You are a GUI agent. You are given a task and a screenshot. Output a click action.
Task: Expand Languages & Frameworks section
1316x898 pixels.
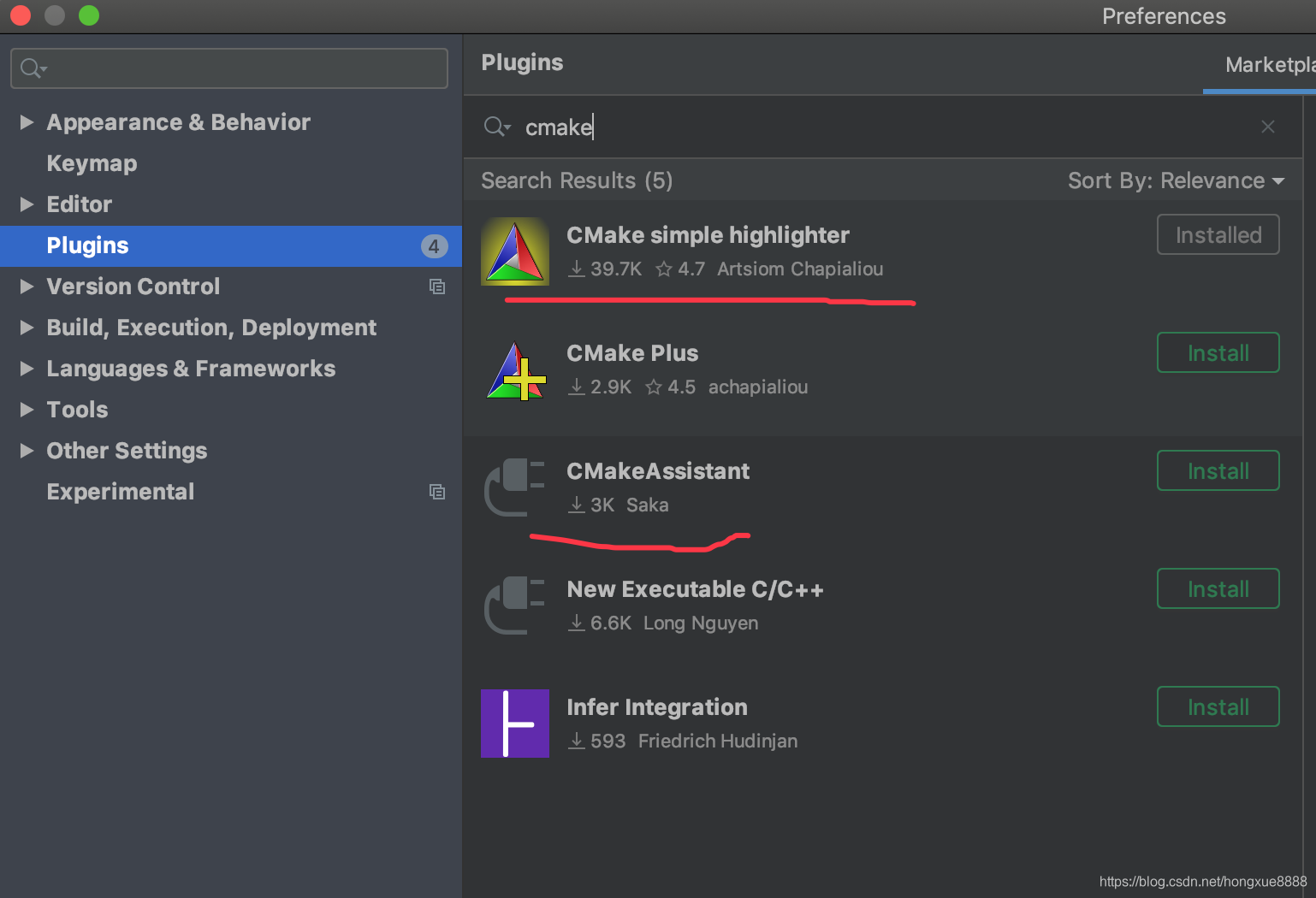coord(27,369)
